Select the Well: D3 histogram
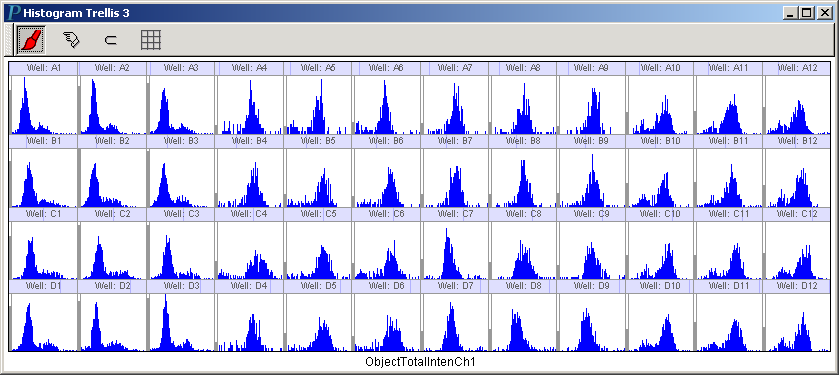This screenshot has height=375, width=839. 181,322
